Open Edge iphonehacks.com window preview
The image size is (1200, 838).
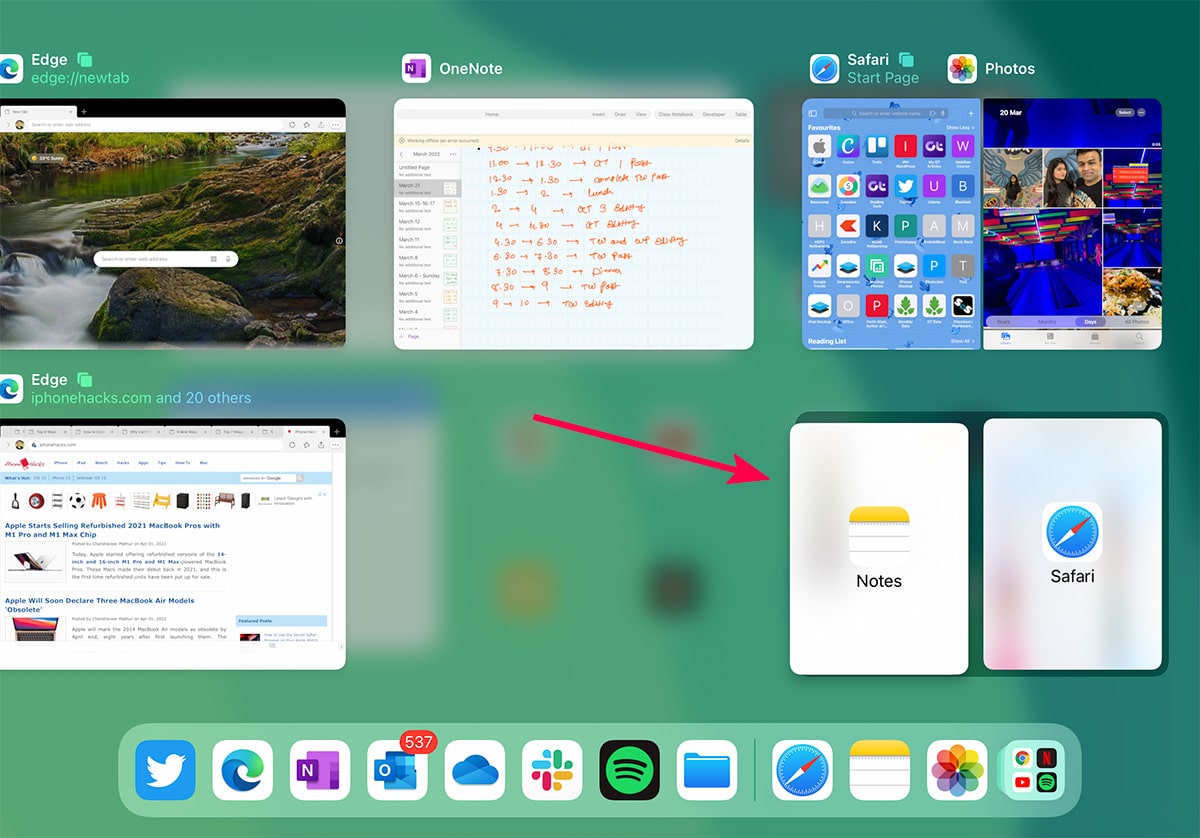tap(172, 544)
